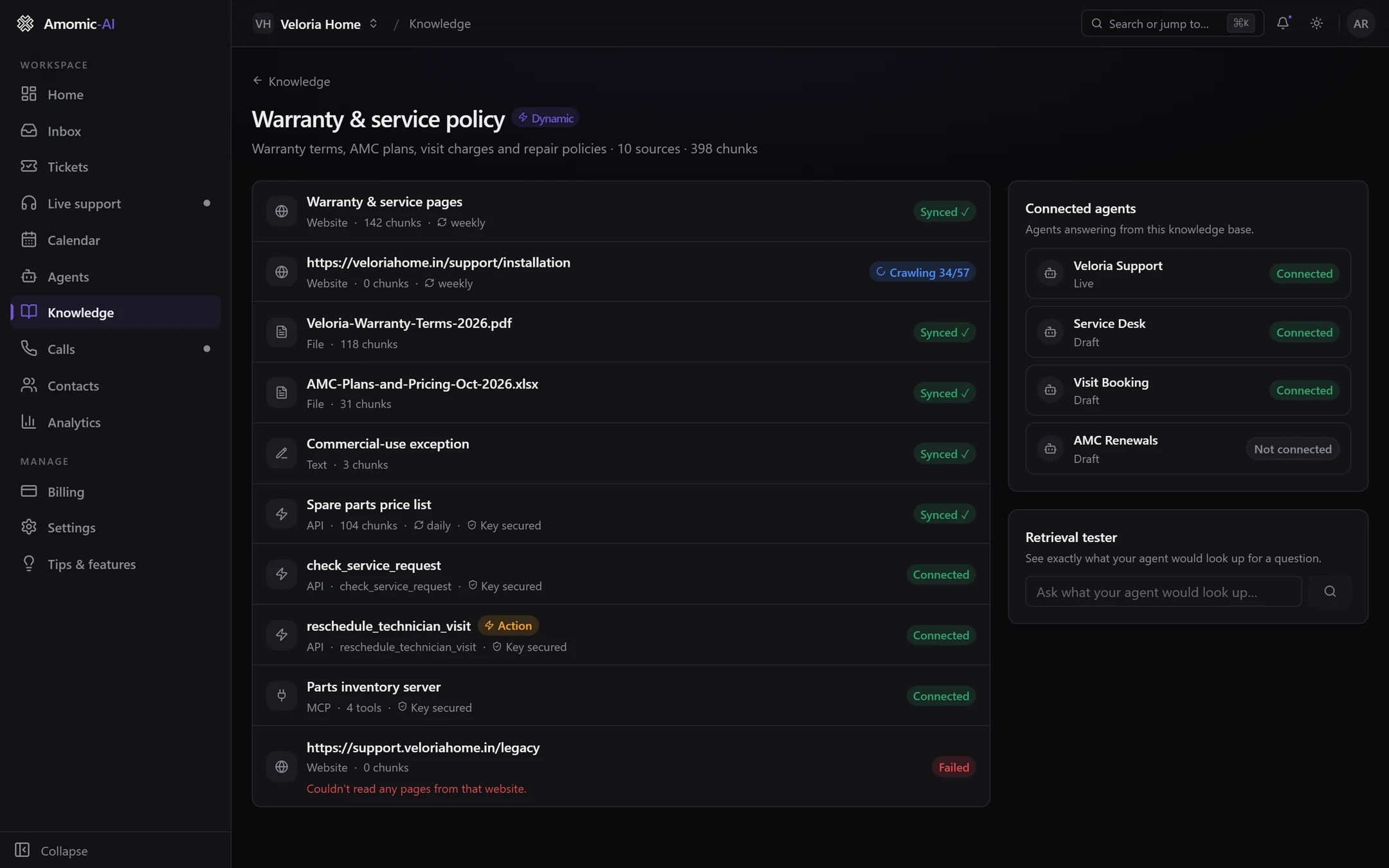The image size is (1389, 868).
Task: Click the Failed status badge
Action: (x=954, y=767)
